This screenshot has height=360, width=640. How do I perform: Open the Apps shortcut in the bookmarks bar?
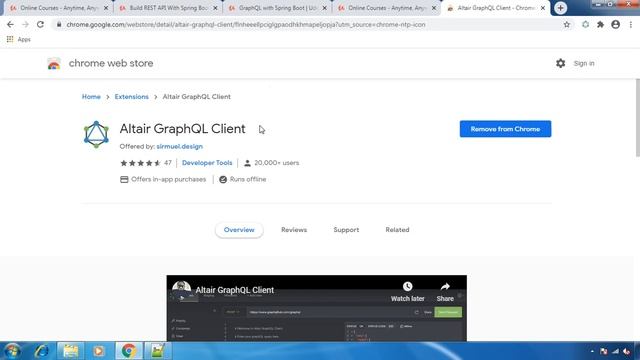(18, 39)
